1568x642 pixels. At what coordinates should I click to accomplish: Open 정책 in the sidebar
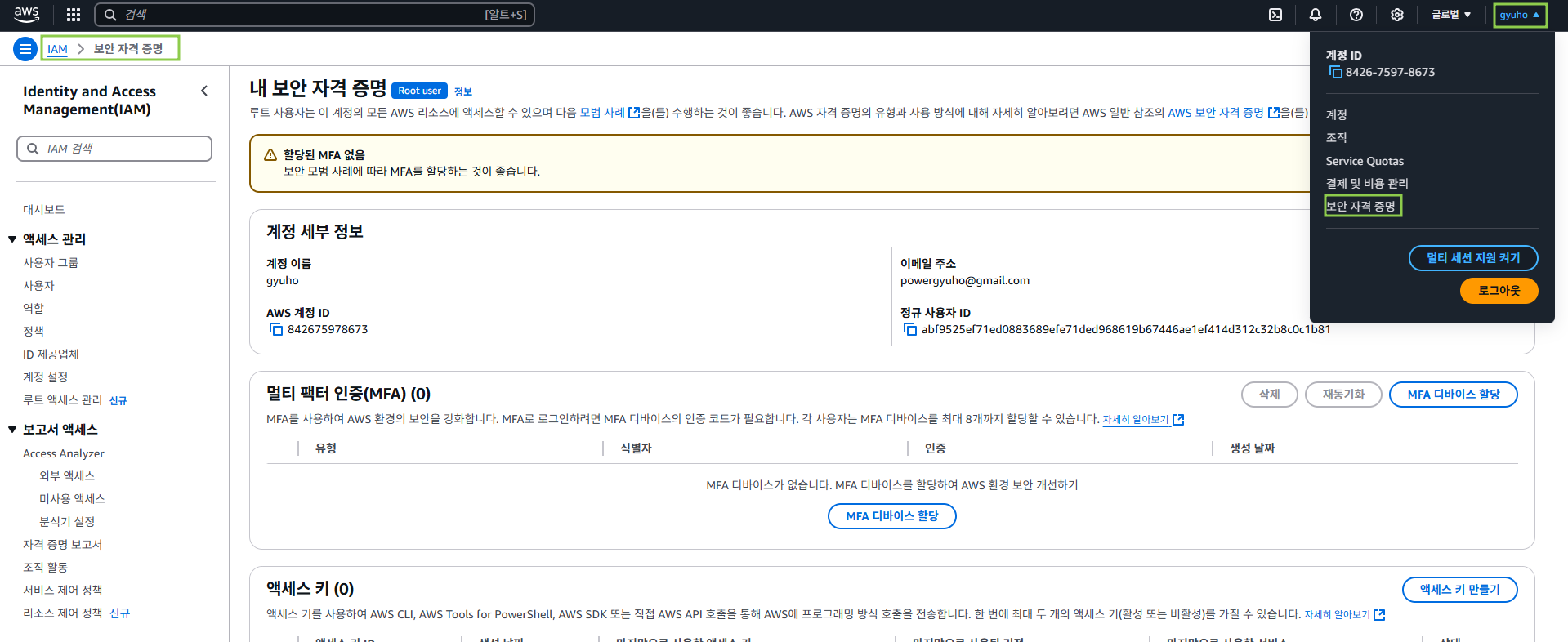coord(34,332)
